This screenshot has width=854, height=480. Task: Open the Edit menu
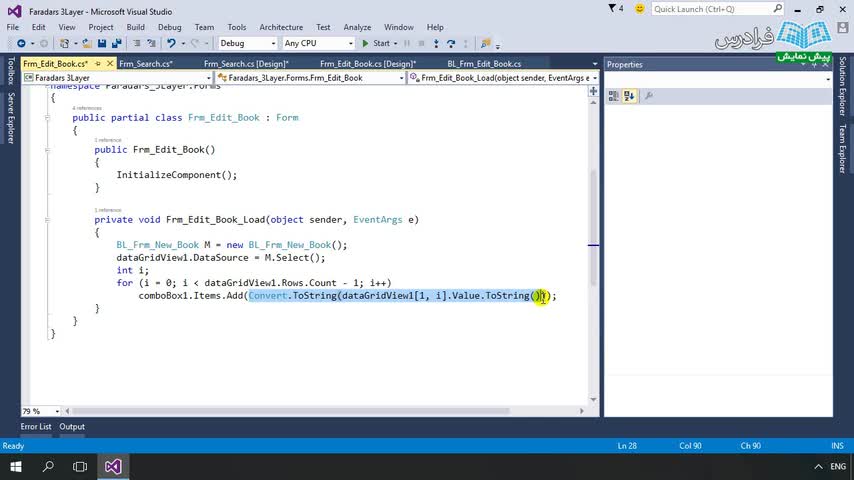(38, 27)
